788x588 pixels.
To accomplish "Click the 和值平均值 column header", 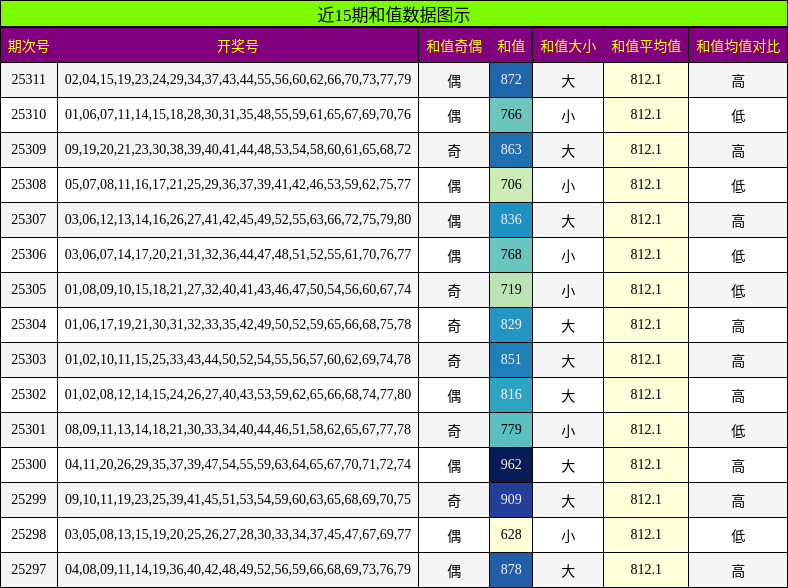I will [646, 46].
